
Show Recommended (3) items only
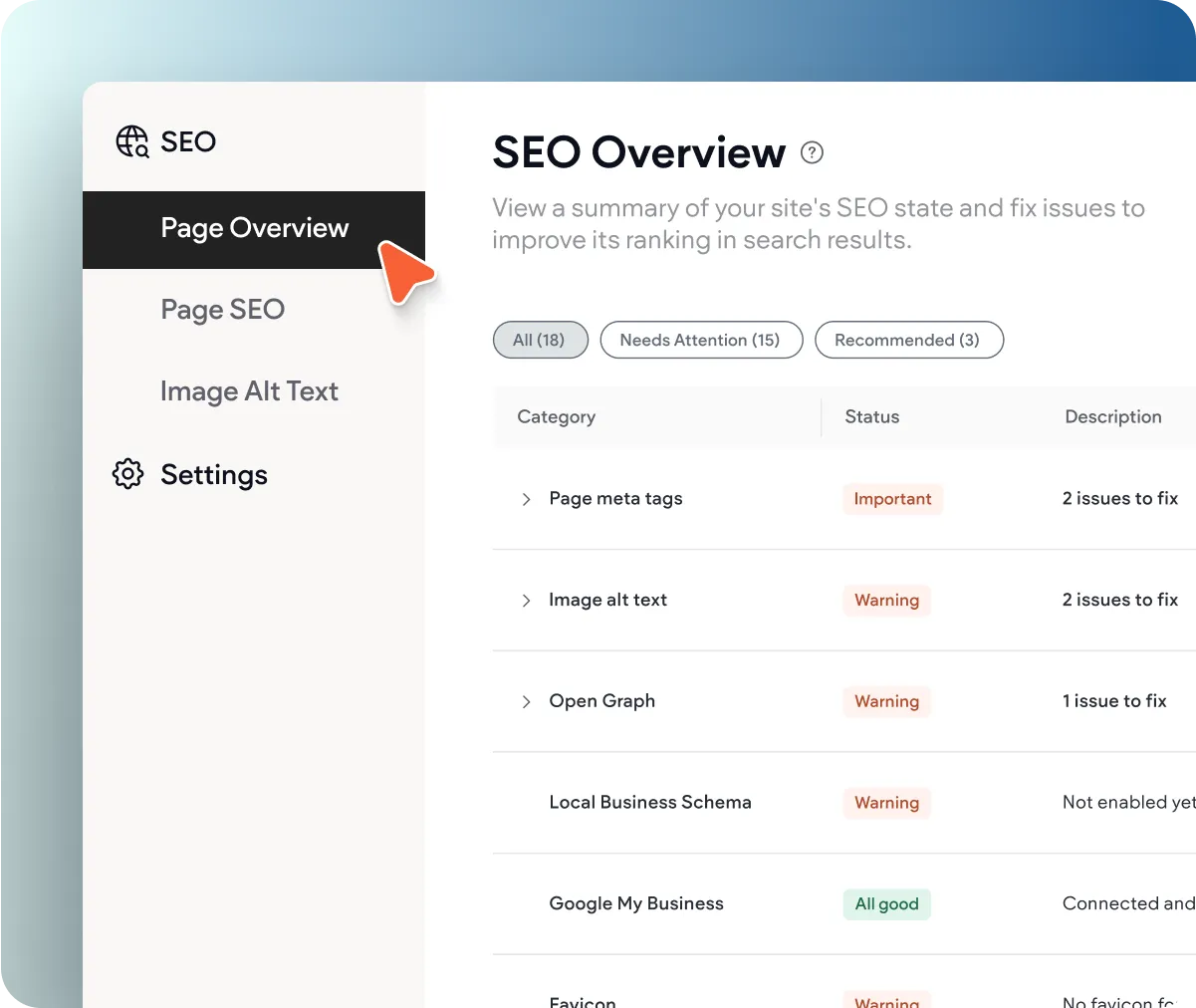907,340
